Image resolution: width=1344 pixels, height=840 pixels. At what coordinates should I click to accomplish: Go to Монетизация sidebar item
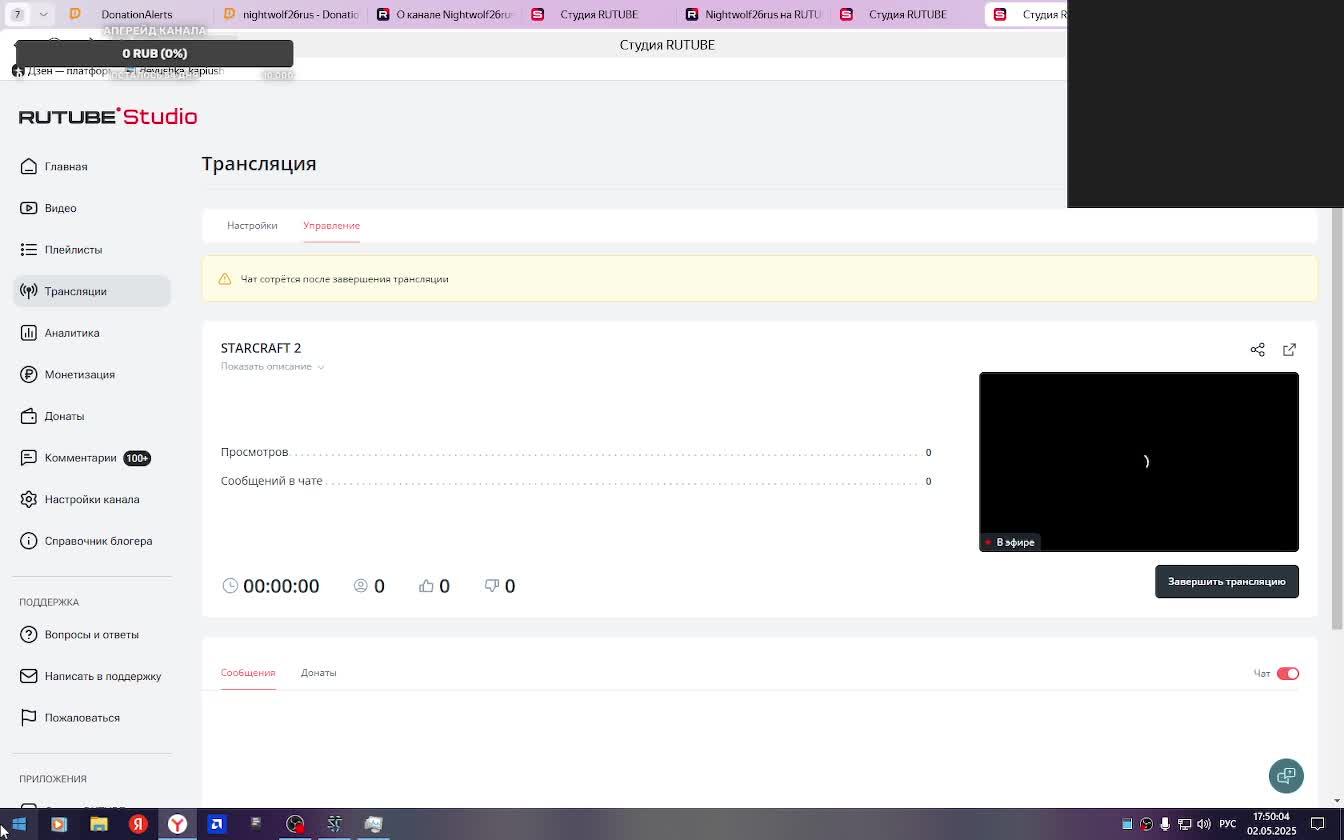79,374
